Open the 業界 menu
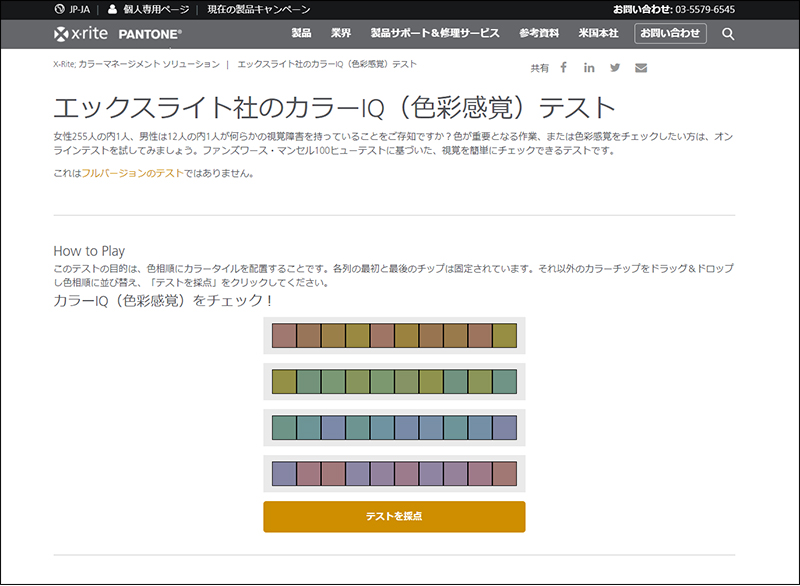Image resolution: width=800 pixels, height=586 pixels. [x=341, y=33]
